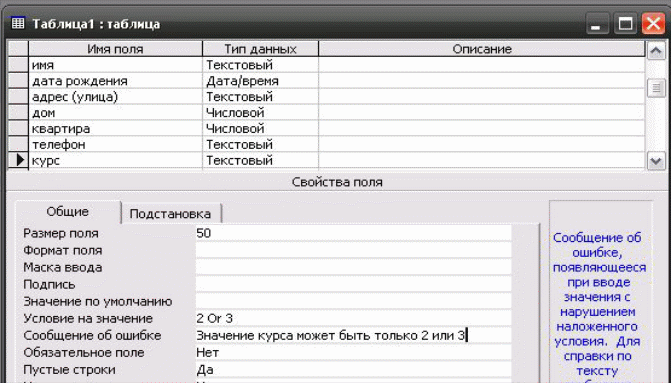
Task: Select the field name дом
Action: pos(115,113)
